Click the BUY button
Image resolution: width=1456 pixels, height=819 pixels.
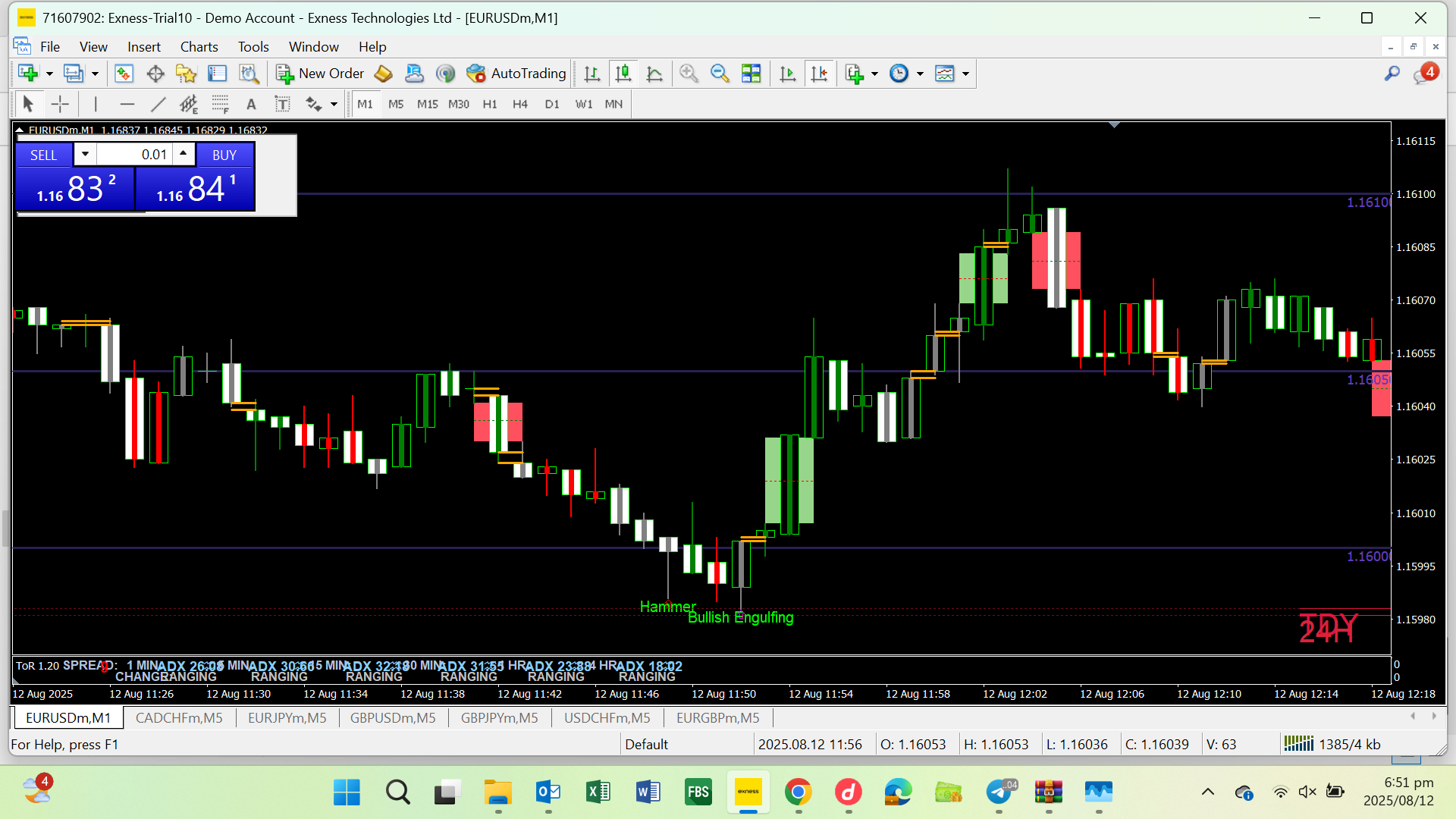click(224, 155)
